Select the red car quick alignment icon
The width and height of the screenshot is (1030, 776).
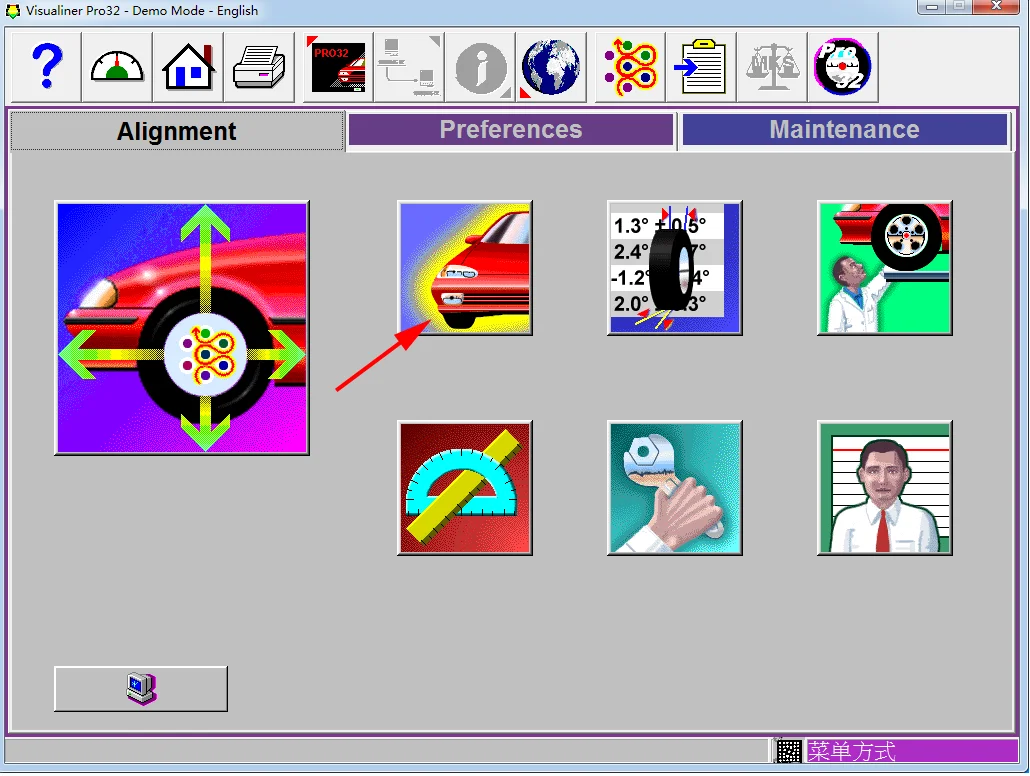point(465,266)
